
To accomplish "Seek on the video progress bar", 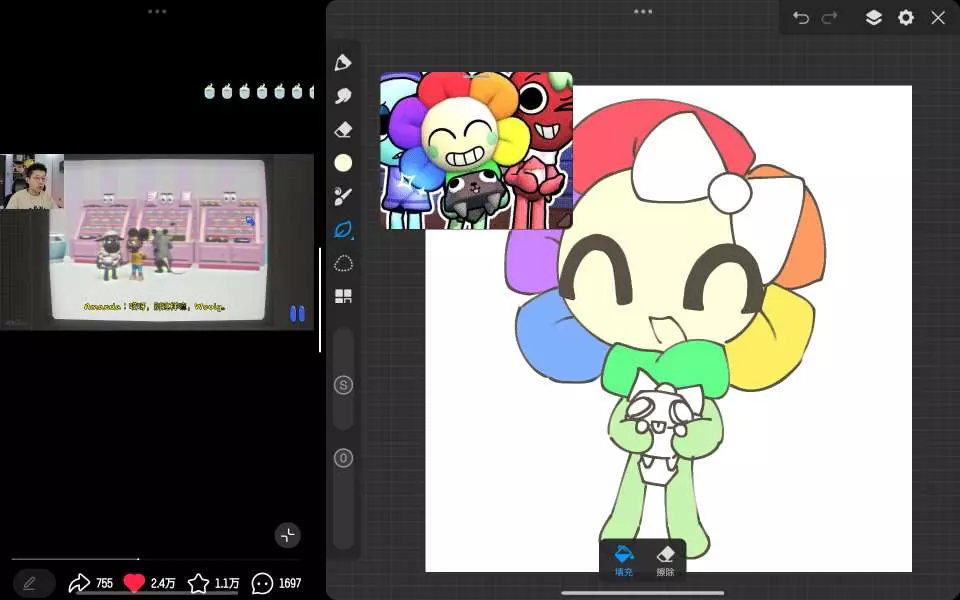I will pos(156,558).
